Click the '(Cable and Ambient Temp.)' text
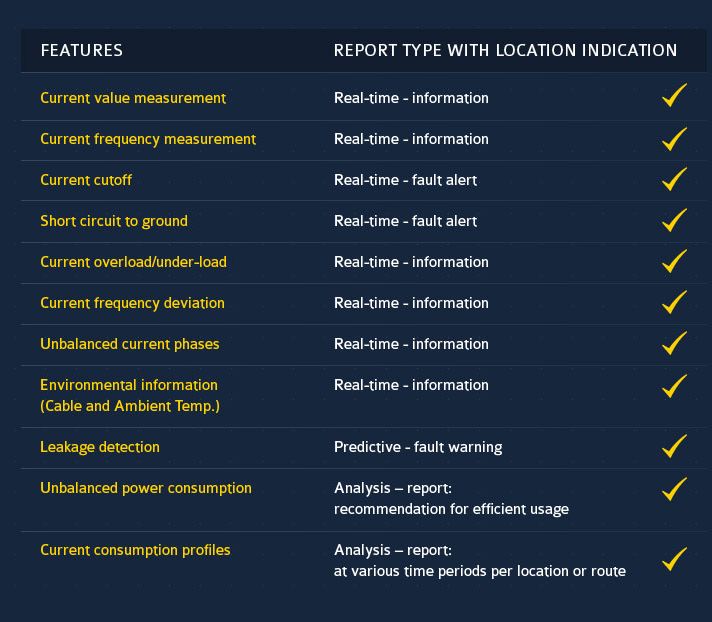 pos(130,406)
